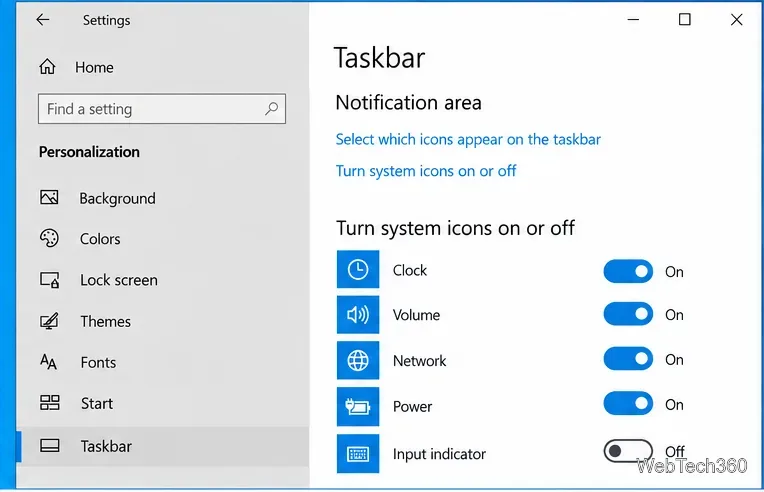Viewport: 764px width, 492px height.
Task: Click the back arrow in Settings
Action: tap(43, 19)
